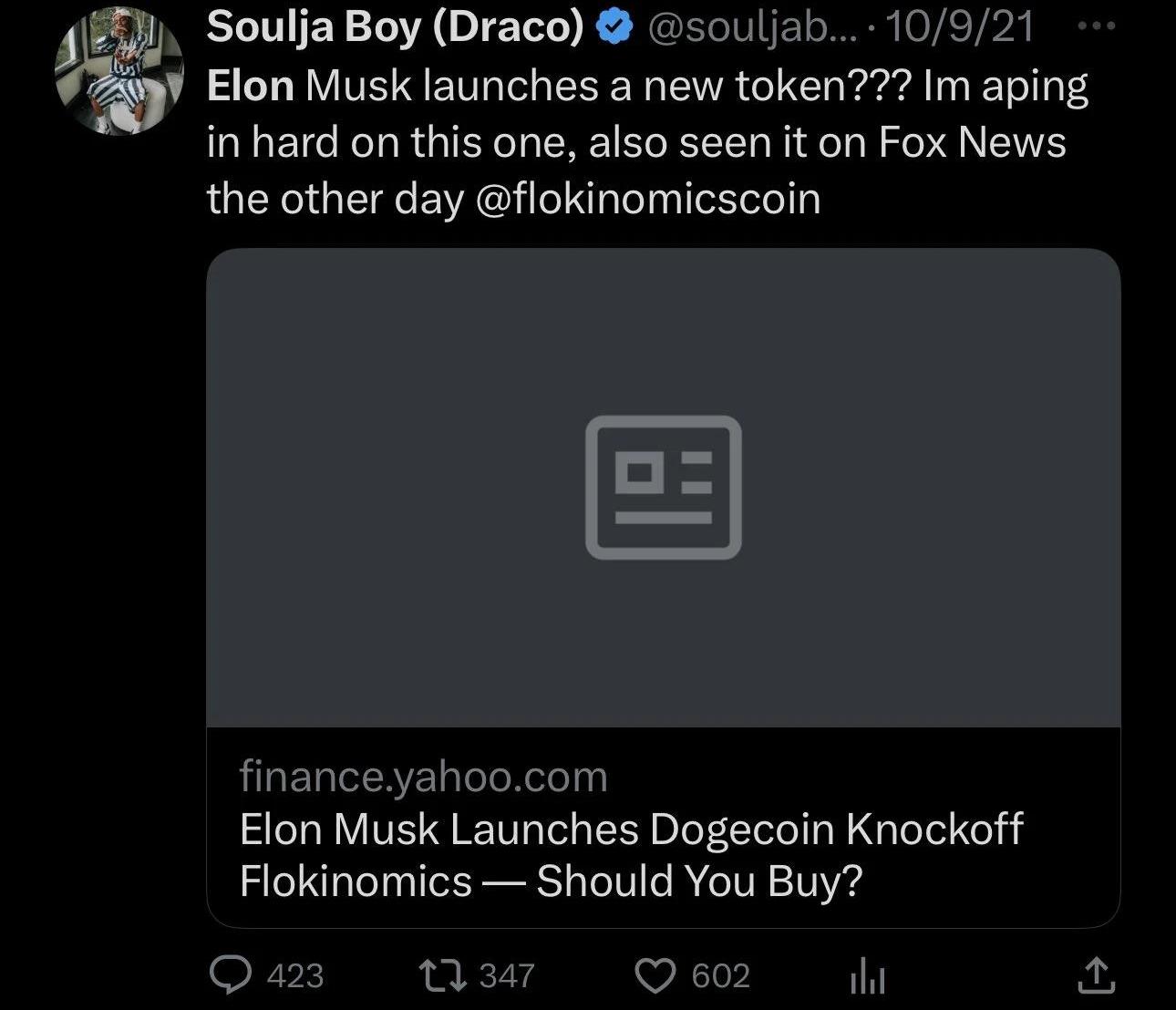The height and width of the screenshot is (1010, 1176).
Task: Visit the finance.yahoo.com domain label
Action: [x=423, y=777]
